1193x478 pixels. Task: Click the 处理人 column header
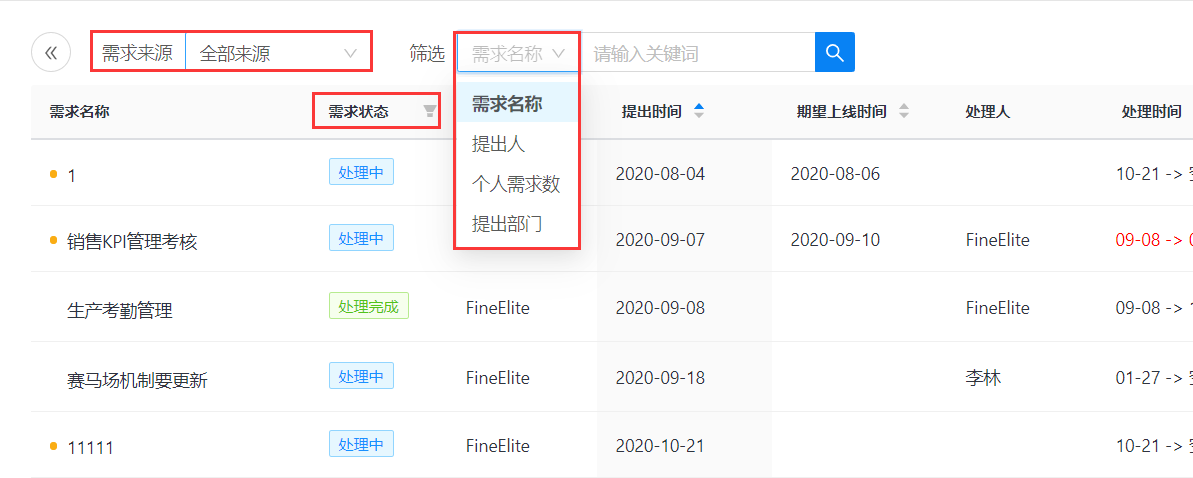(x=988, y=112)
